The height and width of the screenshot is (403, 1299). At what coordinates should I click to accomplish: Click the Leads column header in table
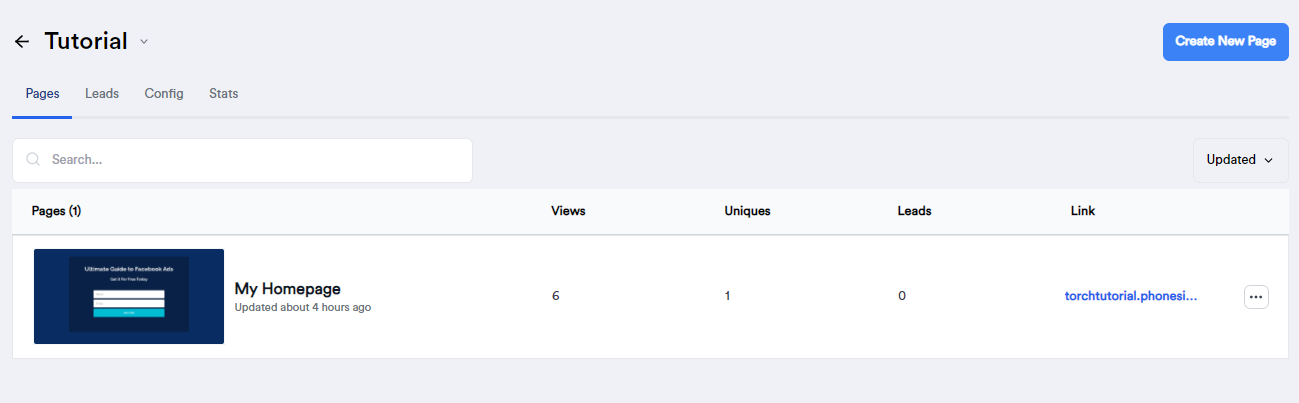pos(914,212)
